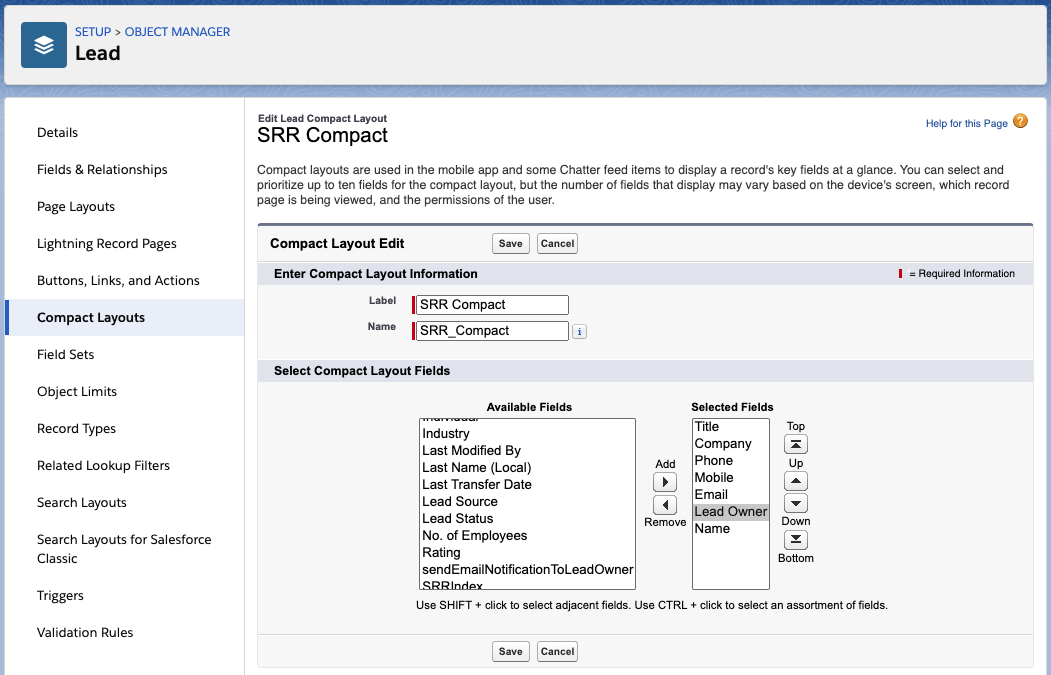Click the top Cancel button
Image resolution: width=1051 pixels, height=675 pixels.
[x=558, y=243]
